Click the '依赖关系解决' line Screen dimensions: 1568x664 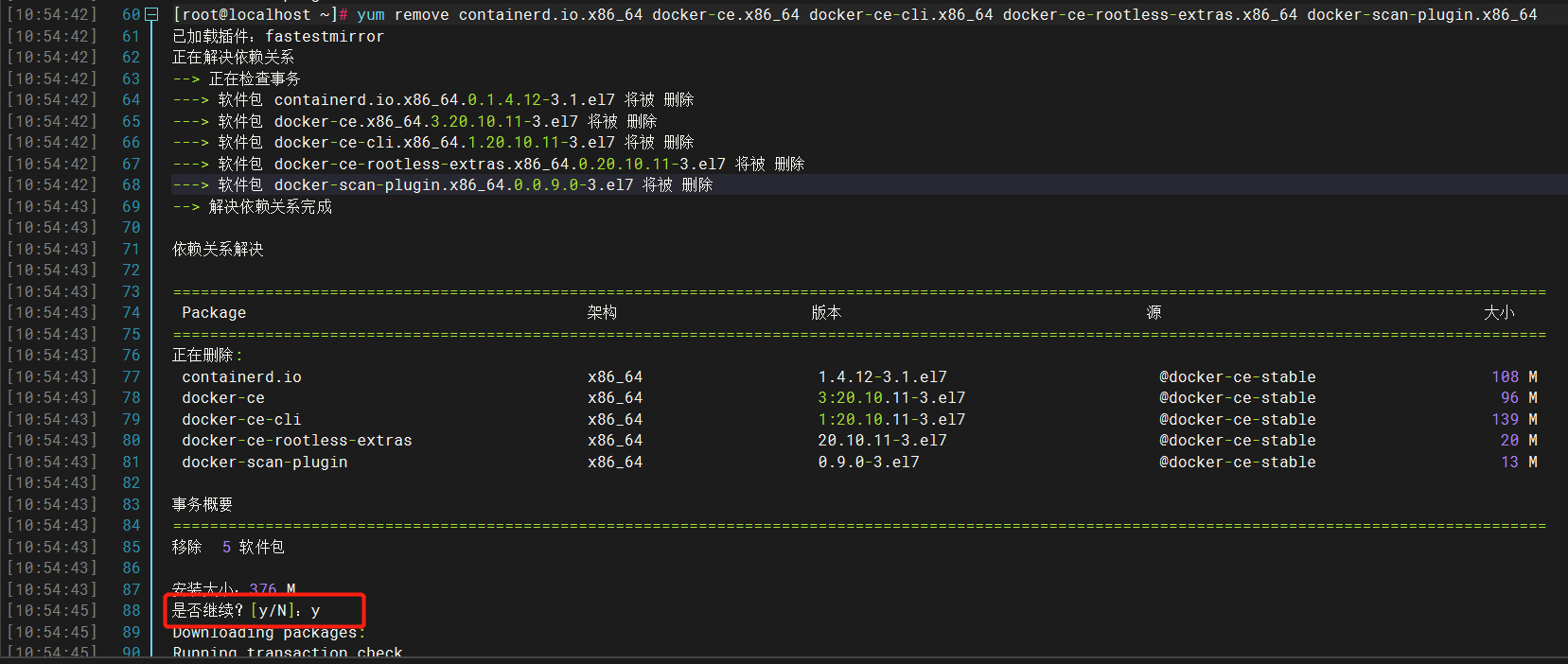pos(218,249)
